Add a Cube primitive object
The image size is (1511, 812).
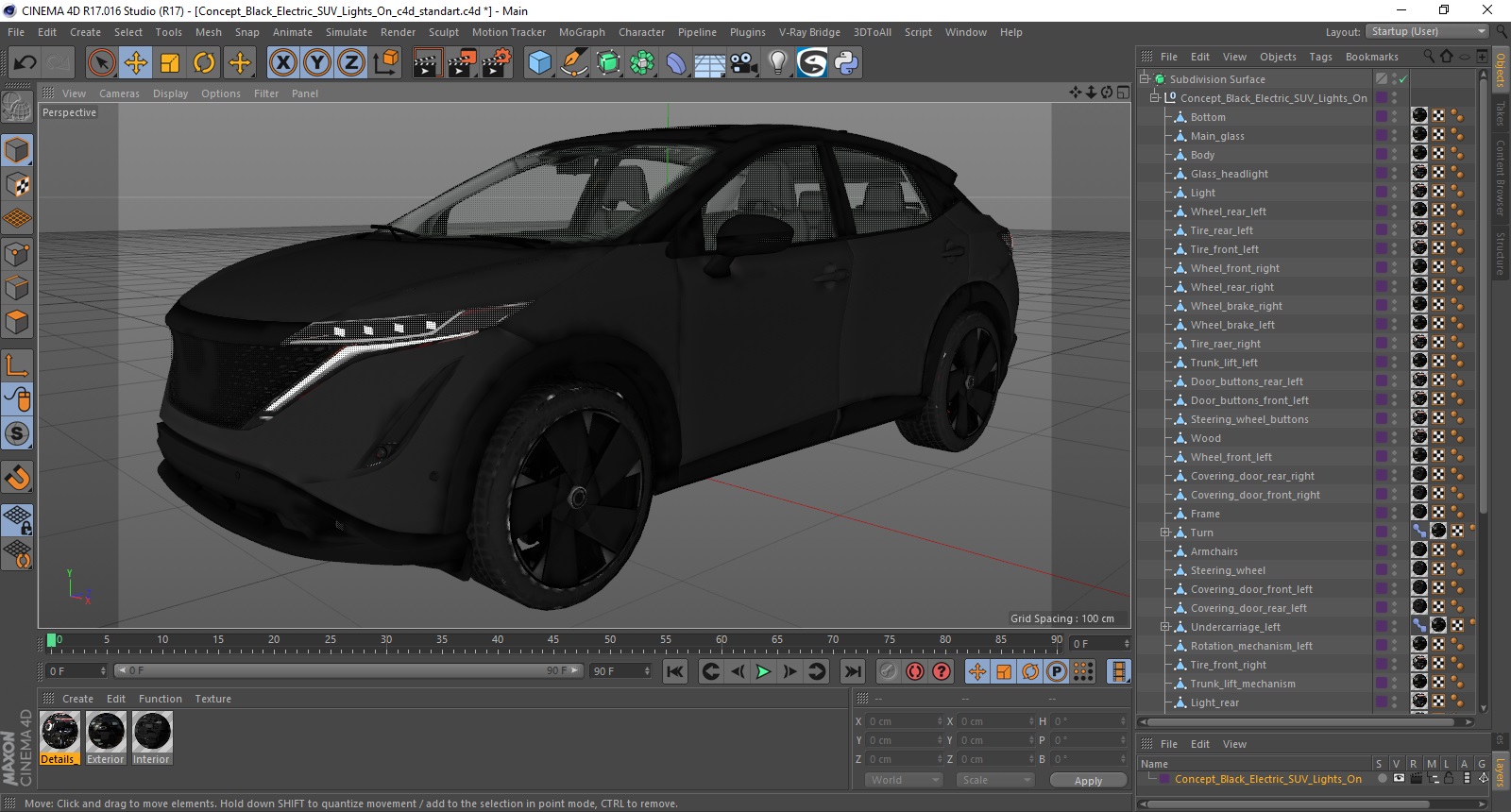point(539,63)
